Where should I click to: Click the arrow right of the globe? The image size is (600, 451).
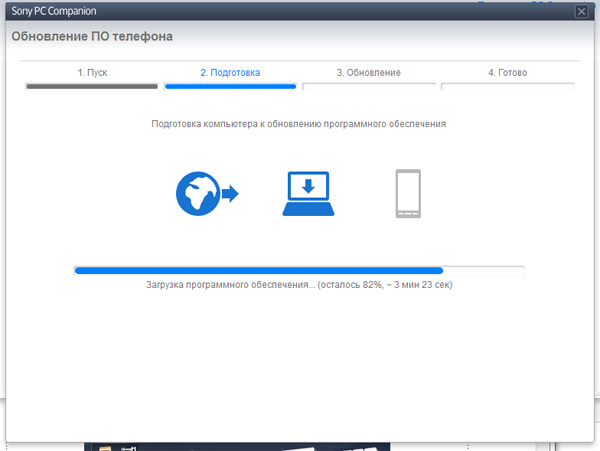tap(230, 194)
